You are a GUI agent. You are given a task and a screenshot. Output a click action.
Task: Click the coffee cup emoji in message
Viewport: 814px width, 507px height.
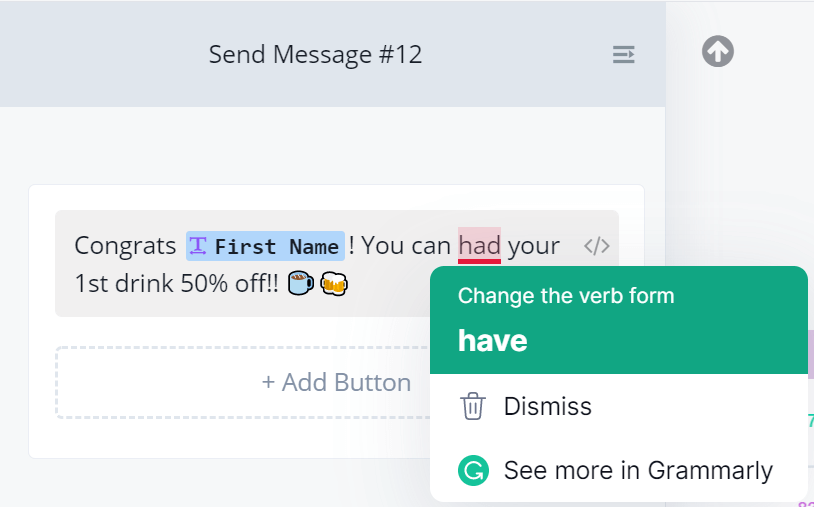pos(300,284)
